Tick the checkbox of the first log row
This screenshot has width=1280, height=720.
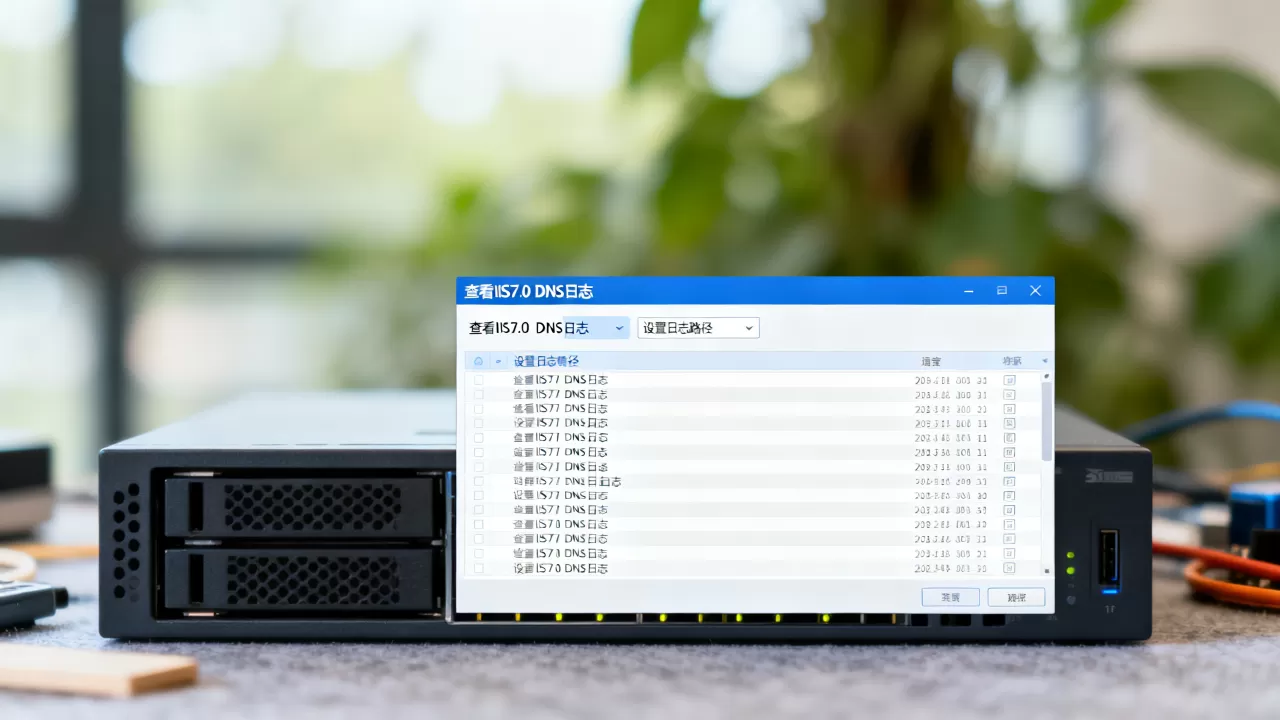(x=478, y=380)
